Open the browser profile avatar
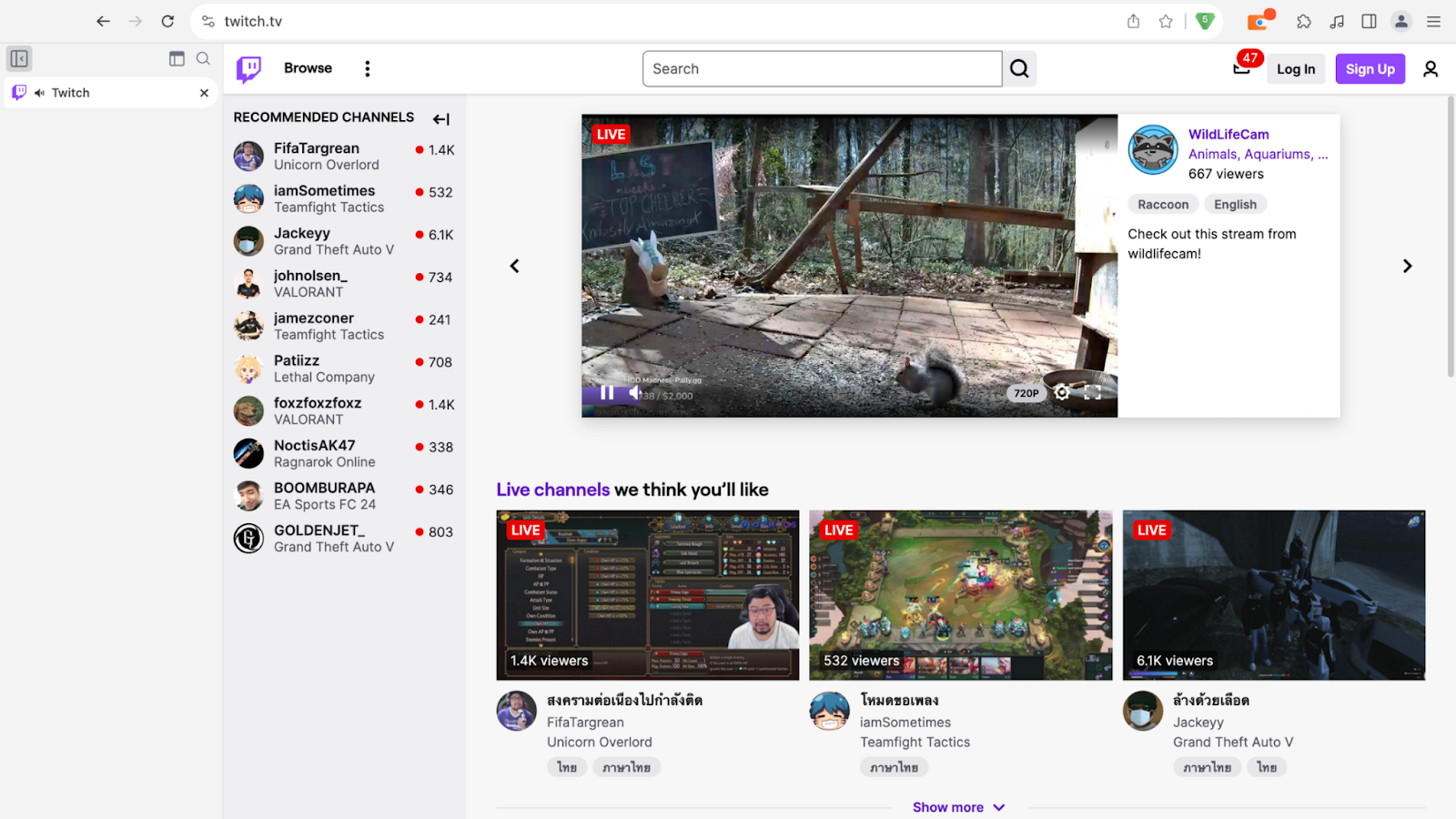 (x=1401, y=21)
